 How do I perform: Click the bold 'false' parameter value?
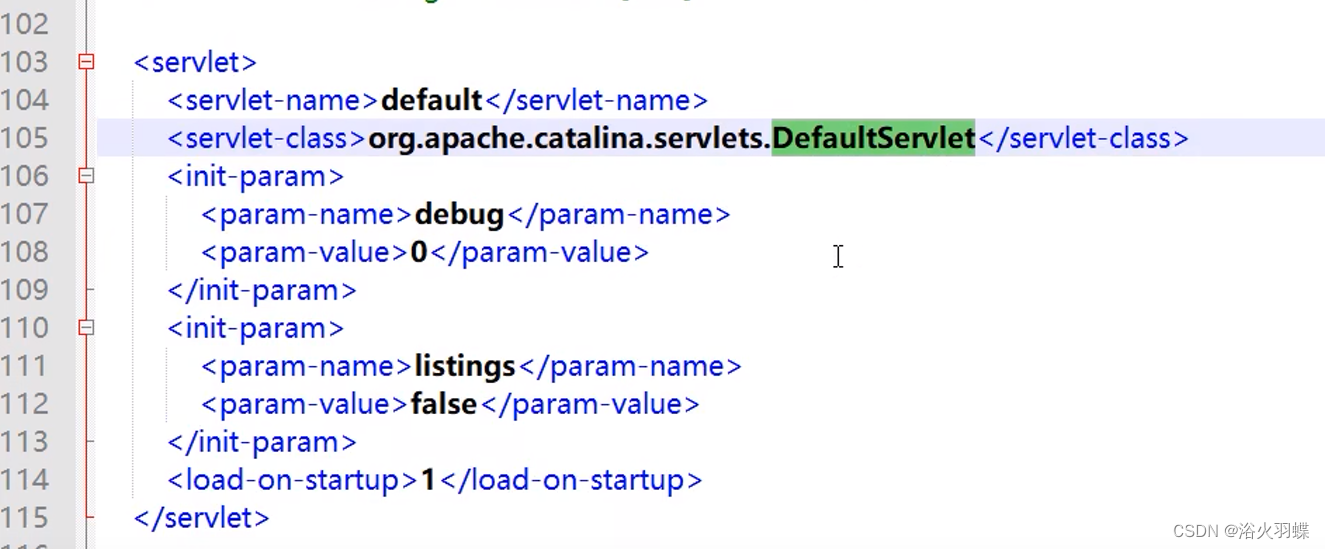click(x=444, y=404)
